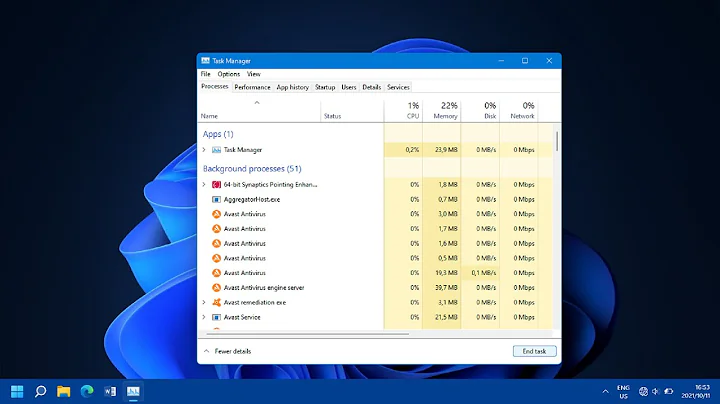720x404 pixels.
Task: Click the AggregatorHost.exe process icon
Action: [216, 199]
